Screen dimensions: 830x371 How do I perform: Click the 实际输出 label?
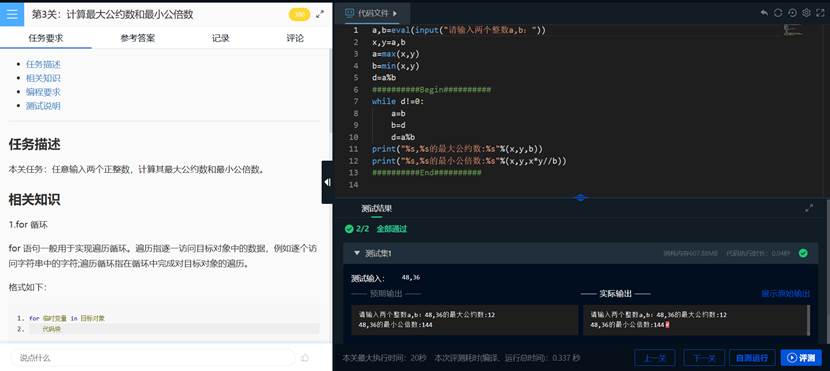coord(616,294)
